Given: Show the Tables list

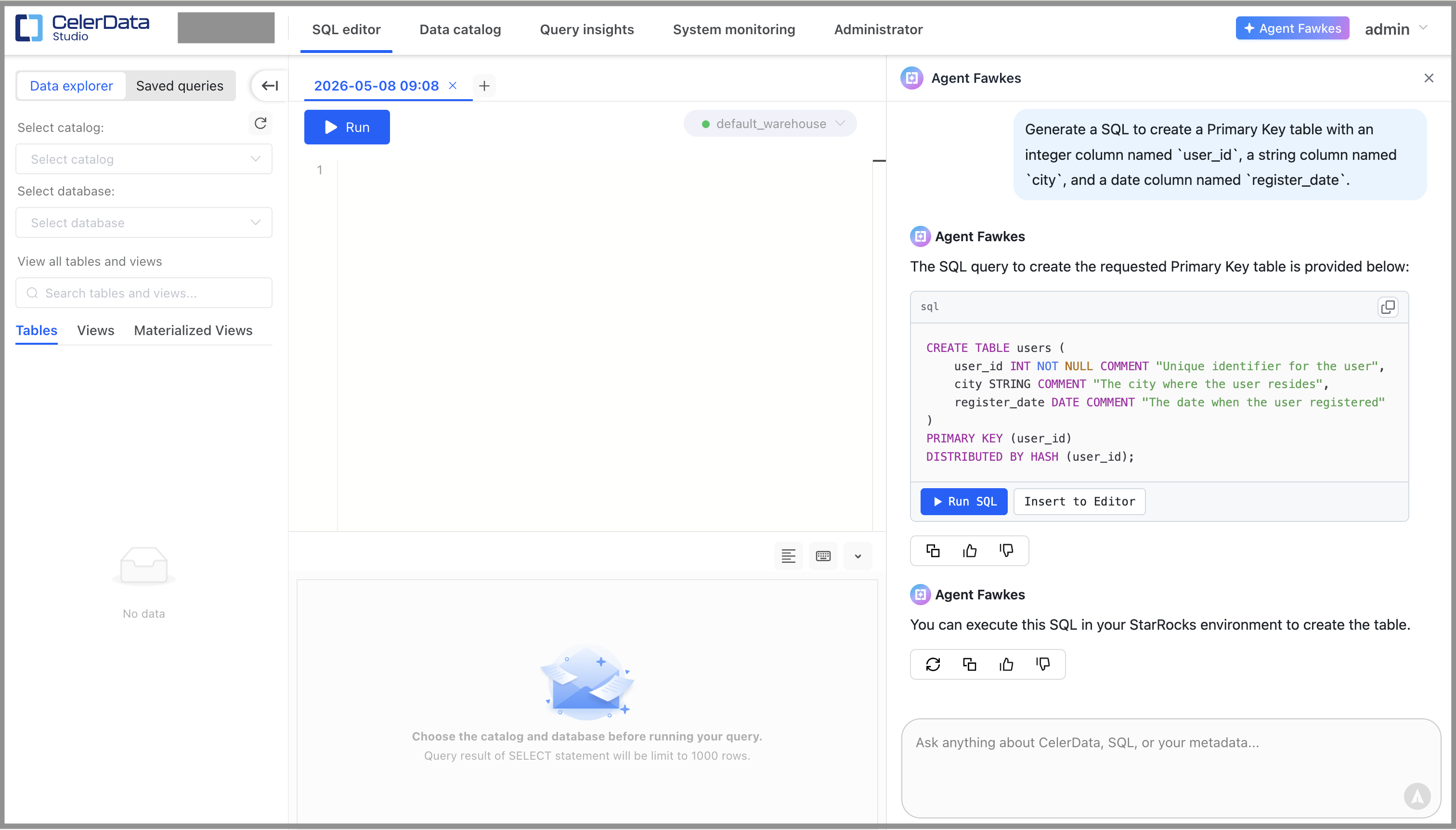Looking at the screenshot, I should coord(37,331).
